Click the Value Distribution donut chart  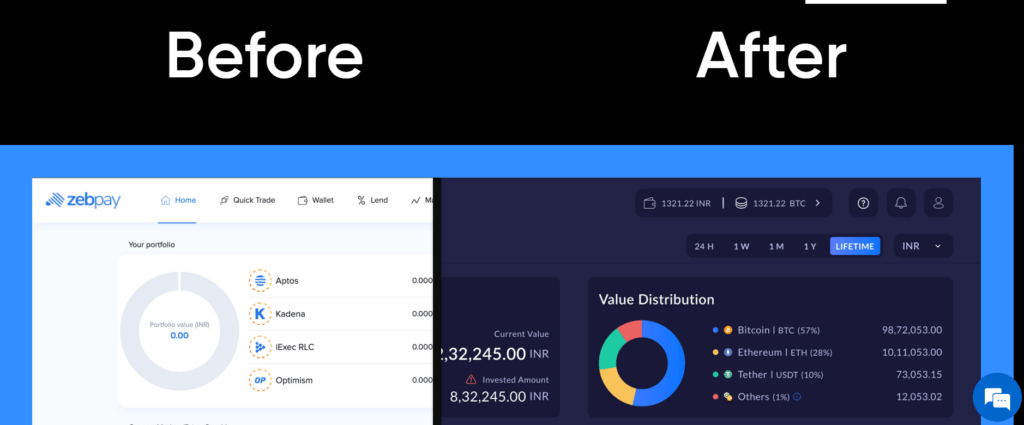[641, 363]
